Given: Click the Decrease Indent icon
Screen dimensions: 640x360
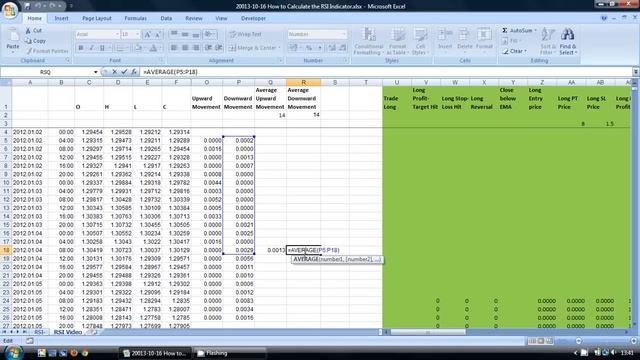Looking at the screenshot, I should (x=209, y=48).
